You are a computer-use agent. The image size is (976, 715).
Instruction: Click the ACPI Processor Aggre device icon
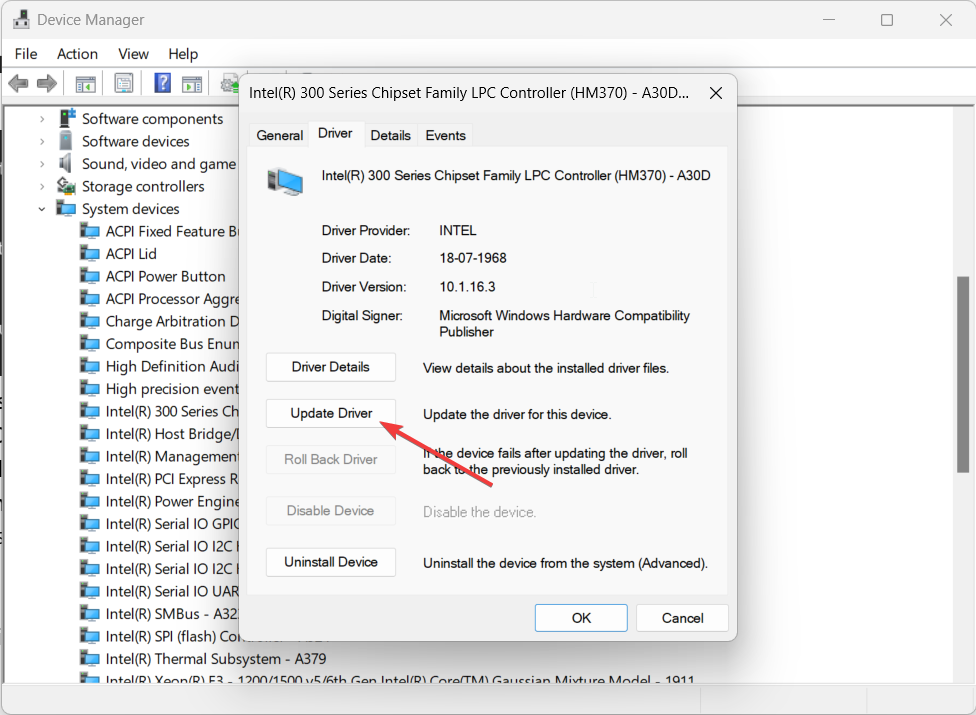[90, 299]
